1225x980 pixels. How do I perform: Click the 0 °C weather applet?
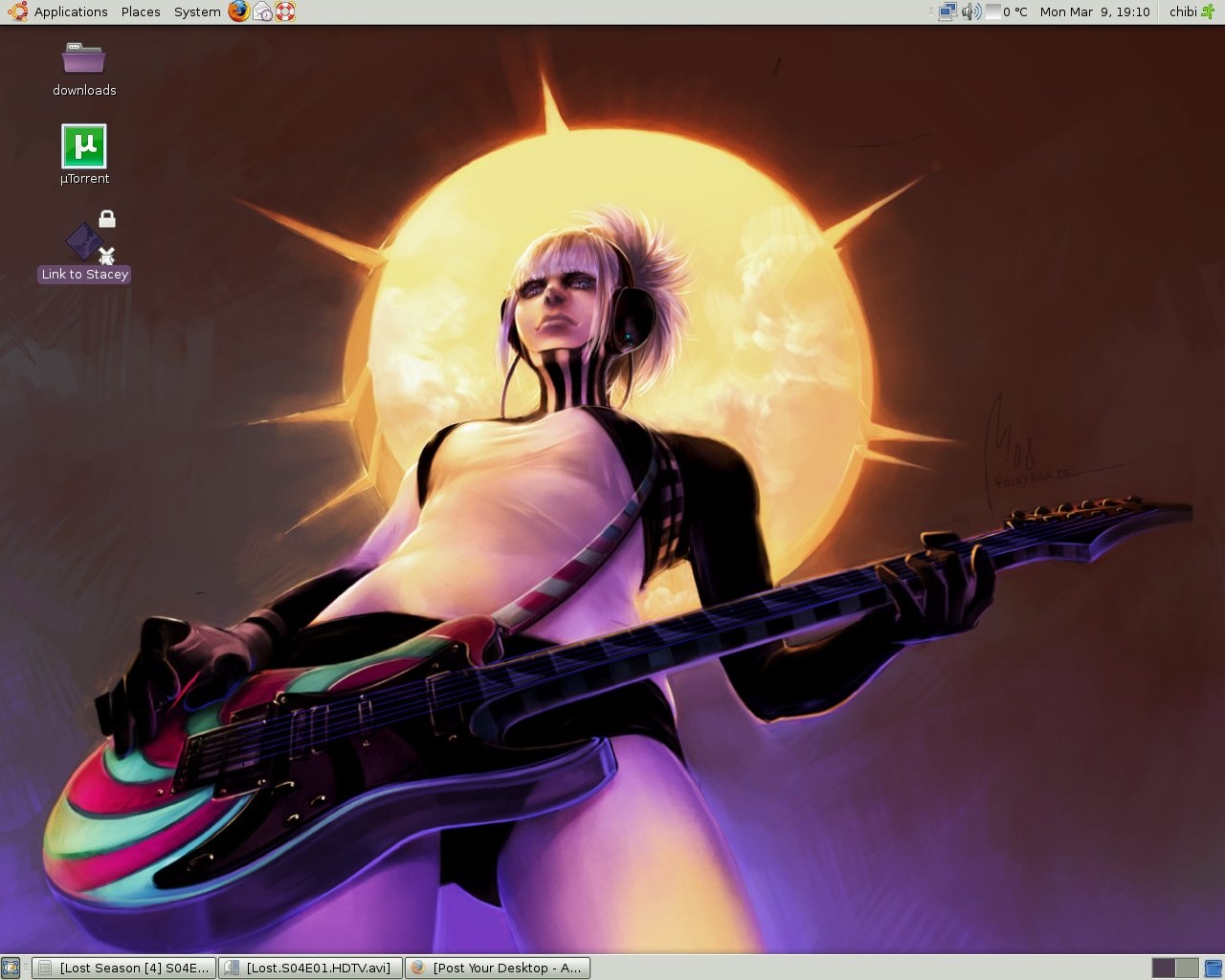click(1007, 11)
